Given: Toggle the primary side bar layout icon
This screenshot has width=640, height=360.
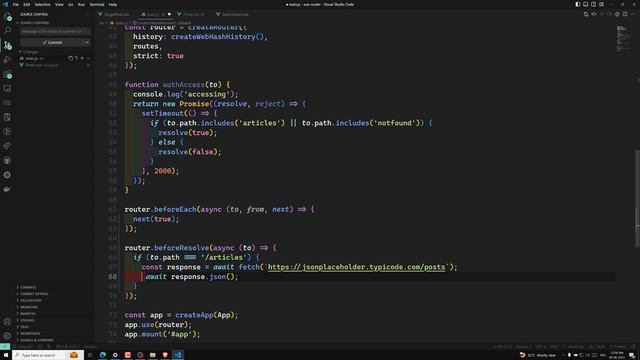Looking at the screenshot, I should click(578, 4).
